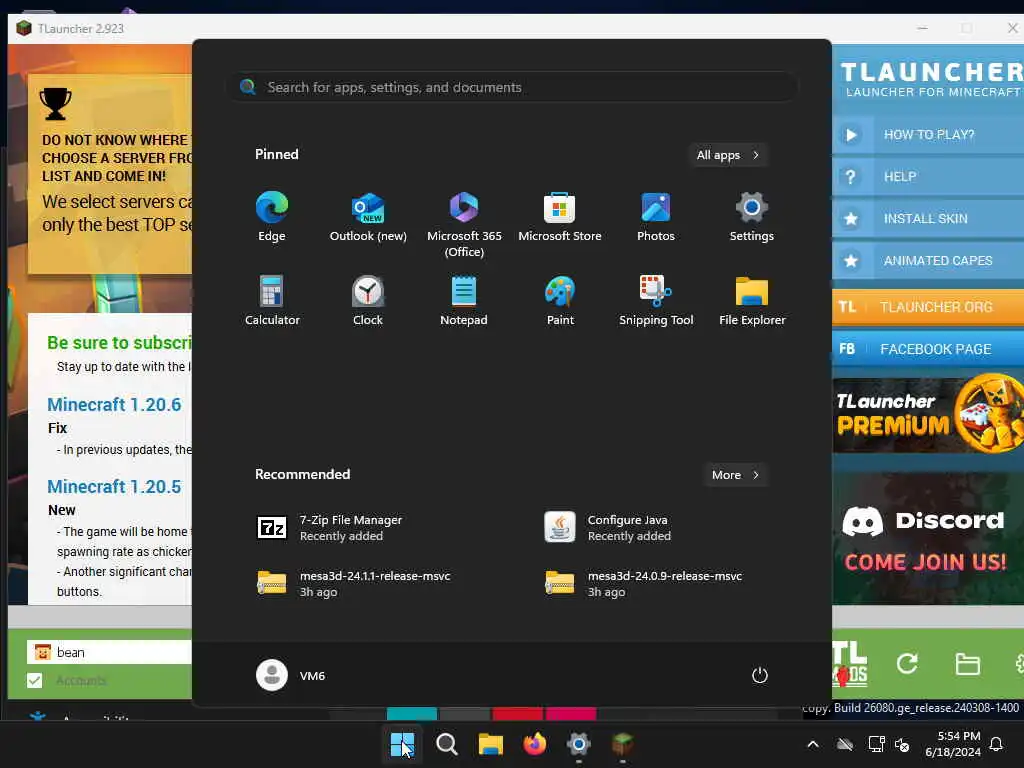1024x768 pixels.
Task: Open File Explorer on taskbar
Action: pos(490,744)
